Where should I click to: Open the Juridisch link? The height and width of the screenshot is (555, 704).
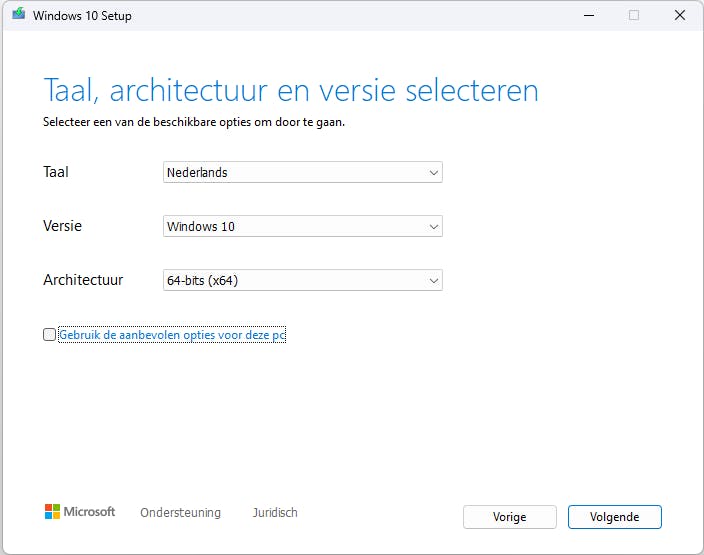[275, 513]
